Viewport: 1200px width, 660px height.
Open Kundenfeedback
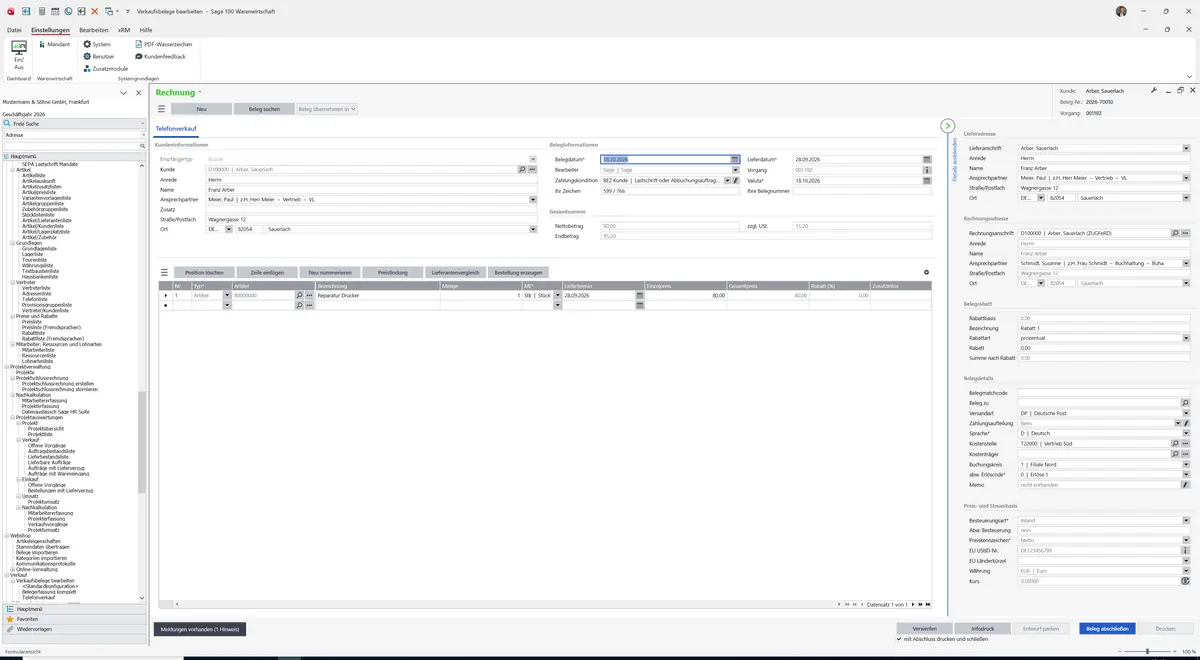(160, 56)
